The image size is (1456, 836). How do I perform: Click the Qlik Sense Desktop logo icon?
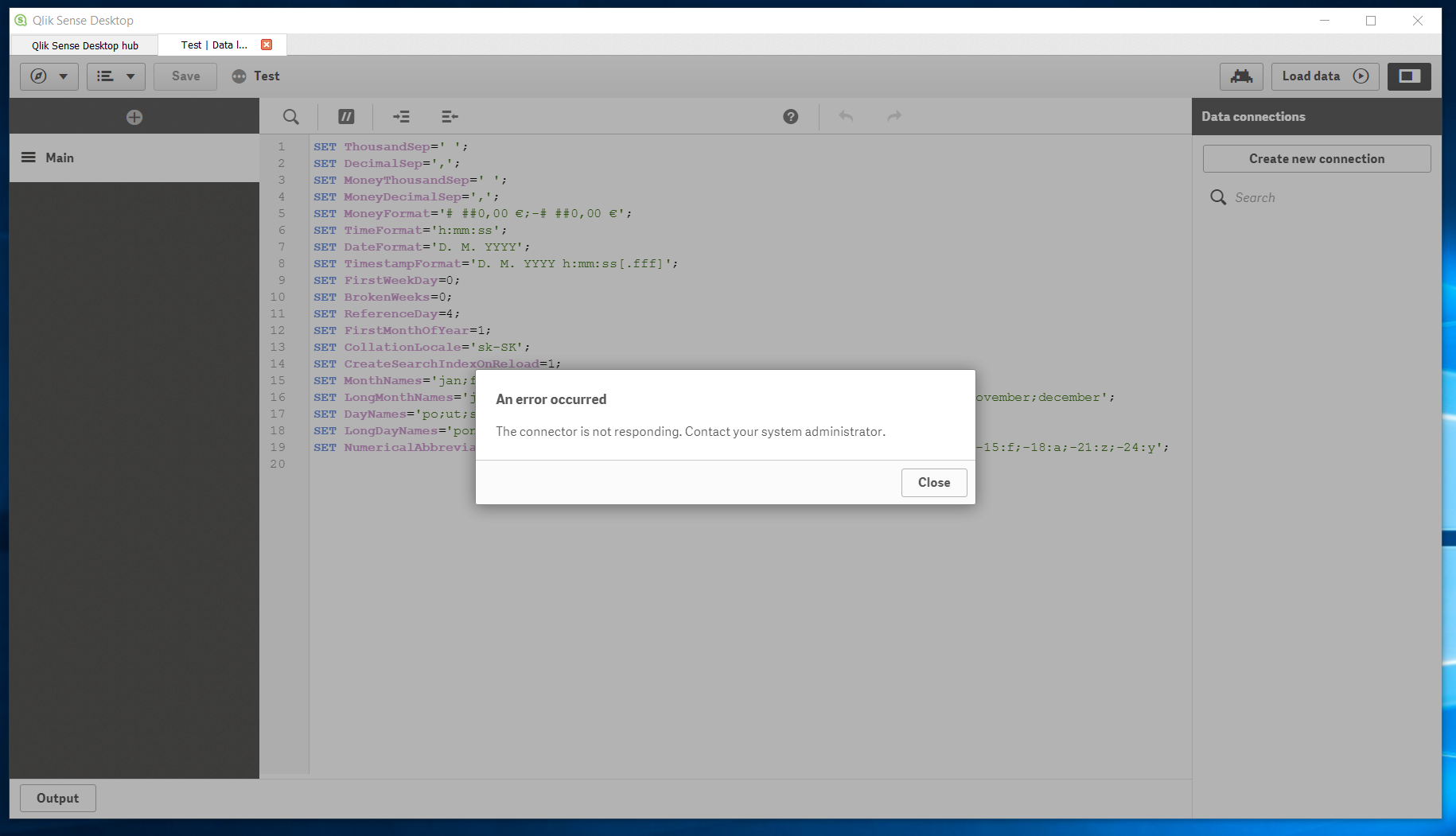[21, 20]
